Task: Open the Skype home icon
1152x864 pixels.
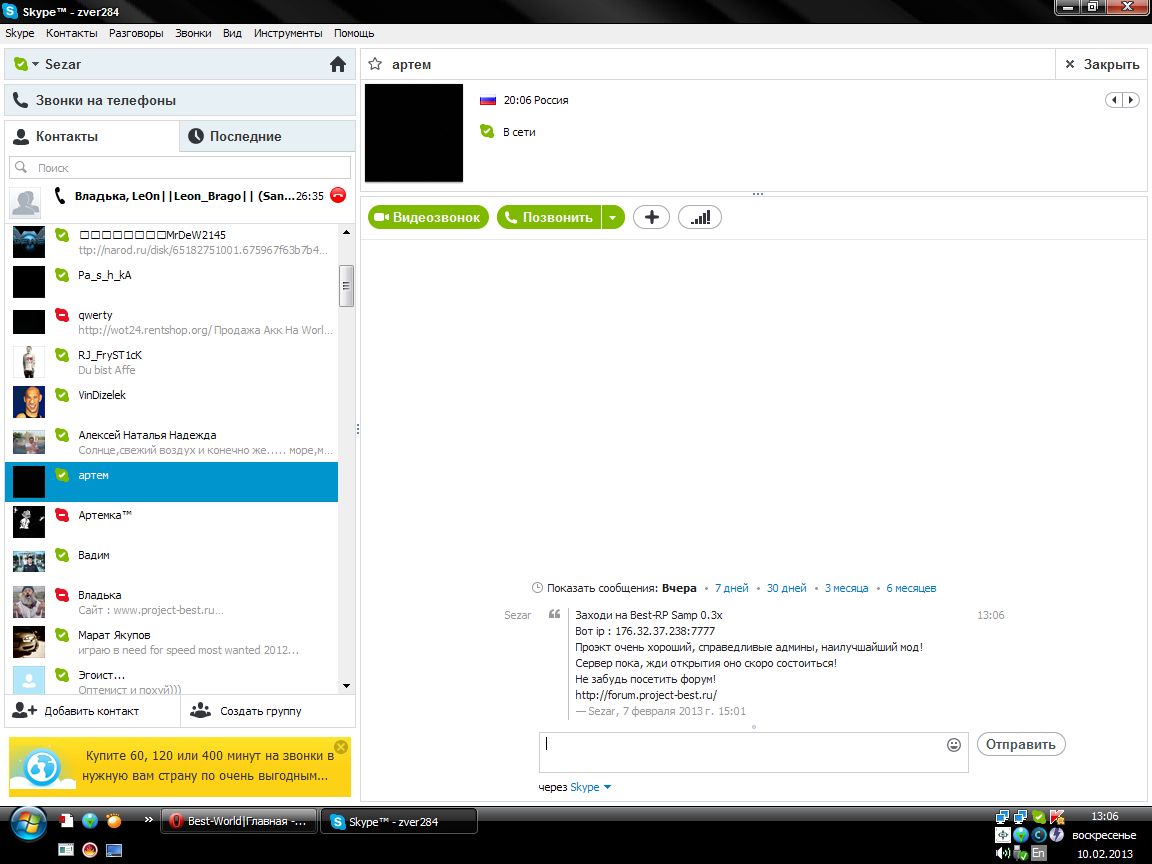Action: (x=338, y=65)
